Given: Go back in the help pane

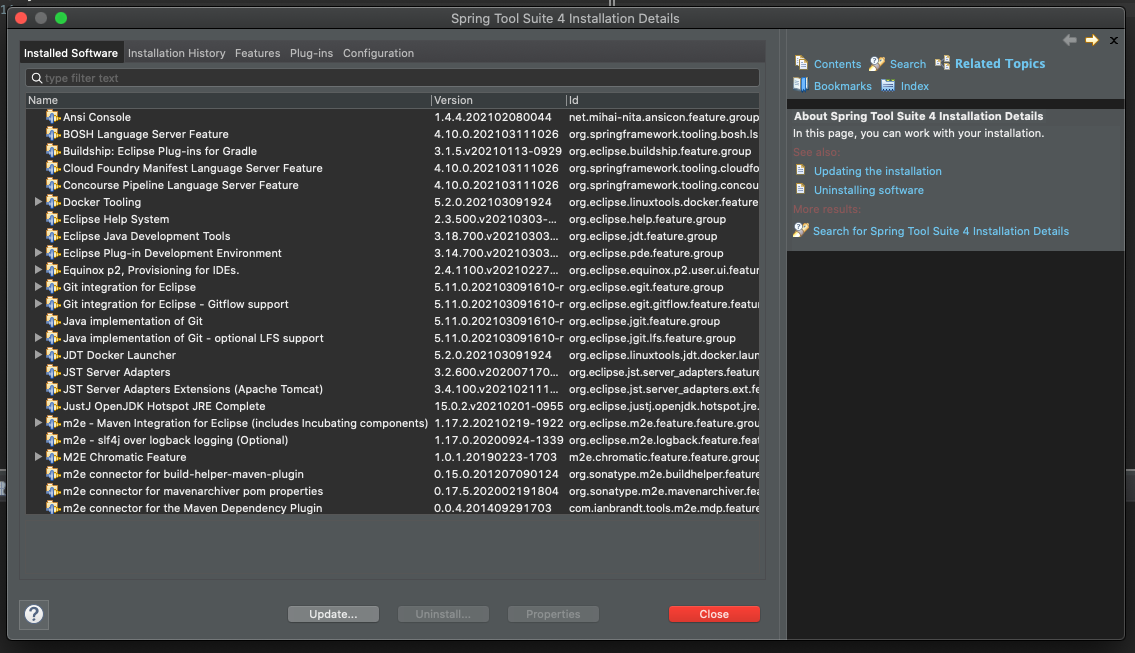Looking at the screenshot, I should (x=1069, y=41).
